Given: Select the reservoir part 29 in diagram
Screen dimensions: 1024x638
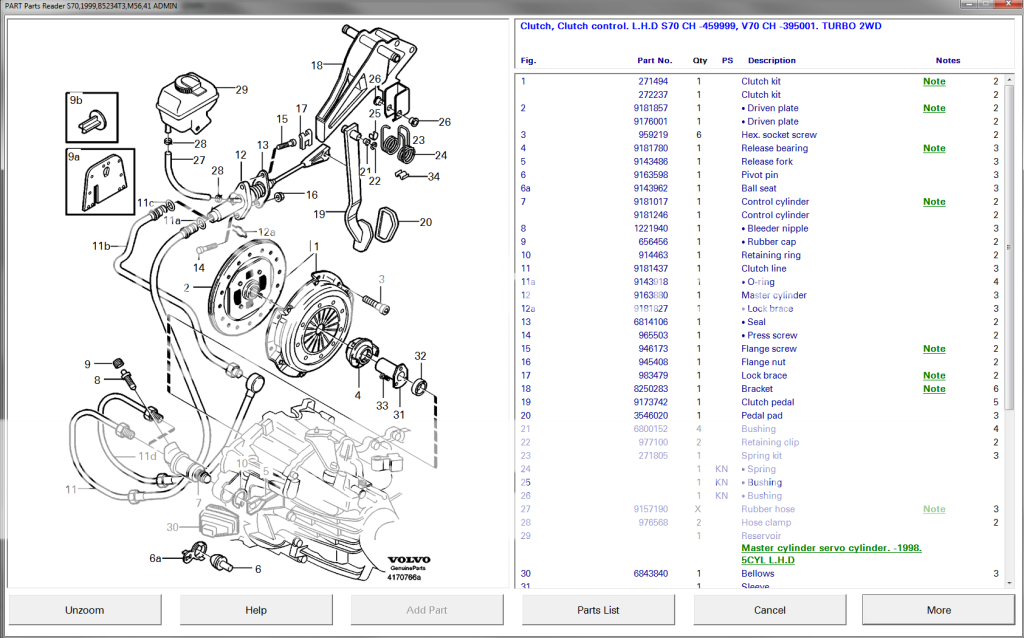Looking at the screenshot, I should click(x=188, y=101).
